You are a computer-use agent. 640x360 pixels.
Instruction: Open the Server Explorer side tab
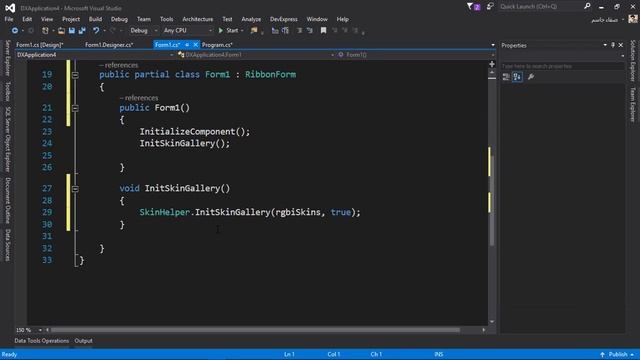(7, 58)
